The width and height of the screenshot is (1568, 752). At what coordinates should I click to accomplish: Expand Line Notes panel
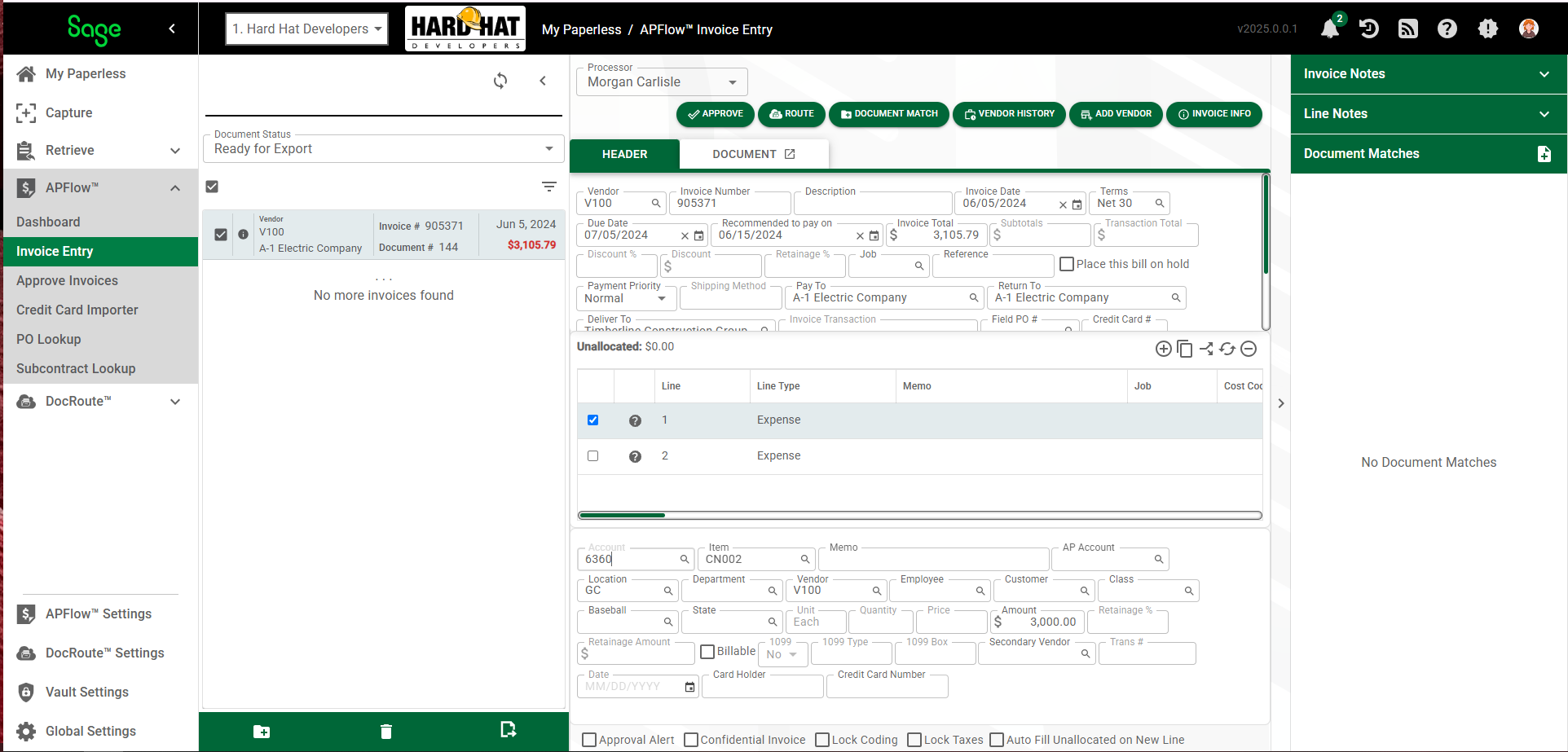click(x=1428, y=114)
